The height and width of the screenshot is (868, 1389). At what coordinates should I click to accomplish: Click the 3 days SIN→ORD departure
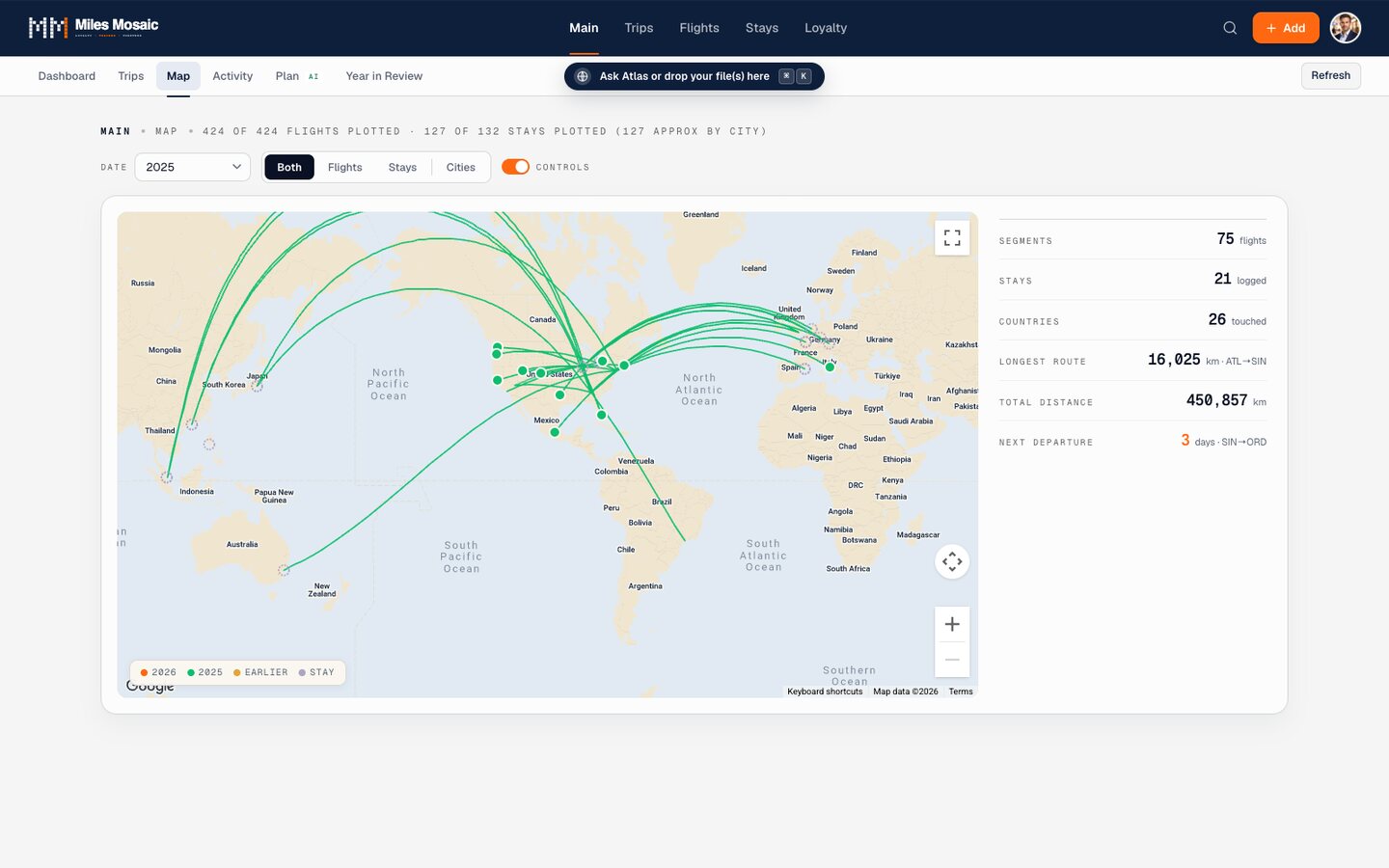tap(1223, 441)
